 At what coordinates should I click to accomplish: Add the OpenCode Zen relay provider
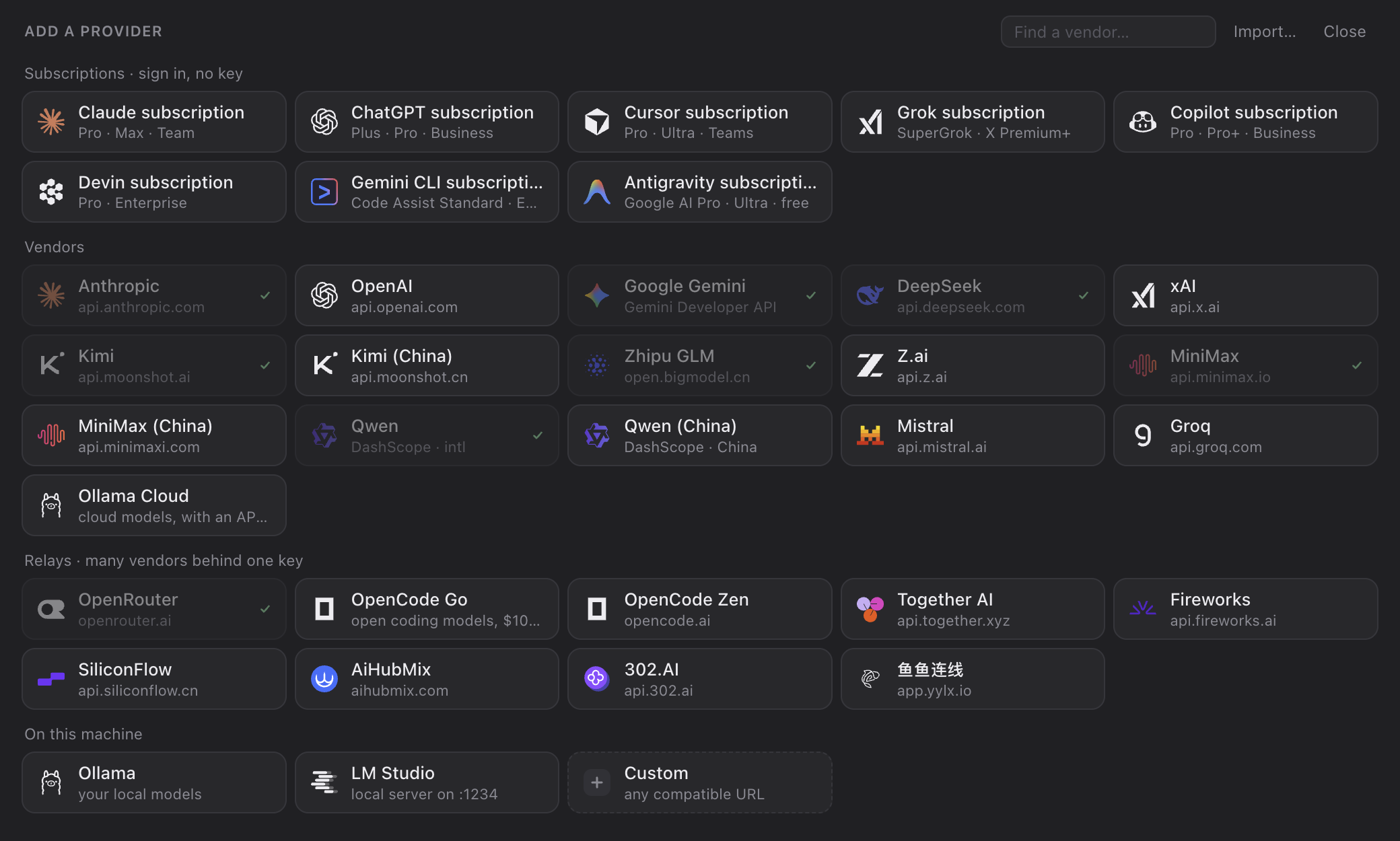point(699,609)
